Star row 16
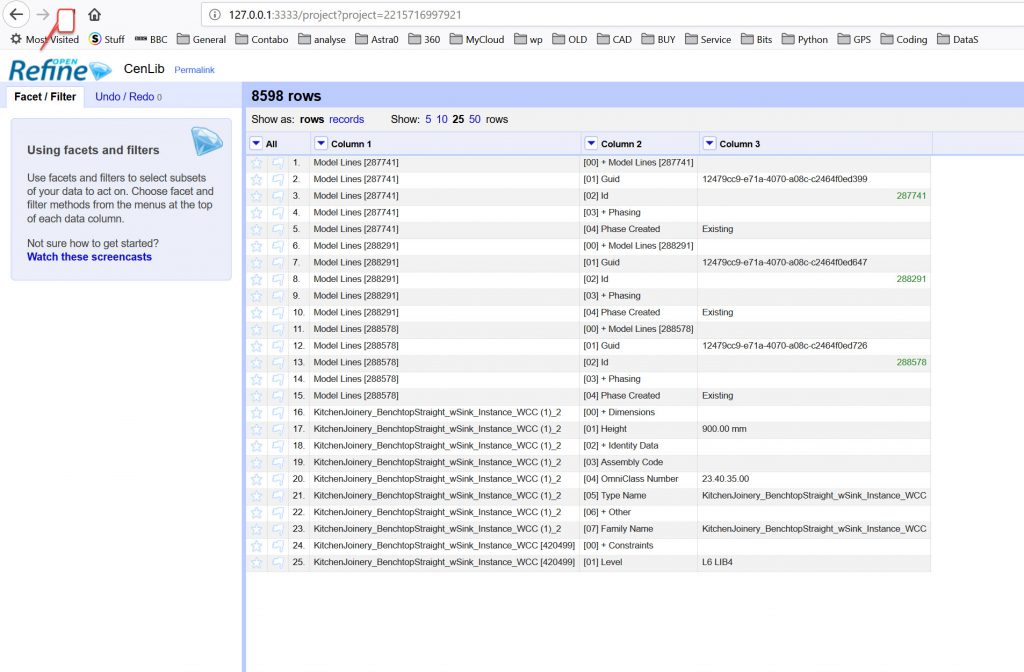The height and width of the screenshot is (672, 1024). click(x=256, y=412)
